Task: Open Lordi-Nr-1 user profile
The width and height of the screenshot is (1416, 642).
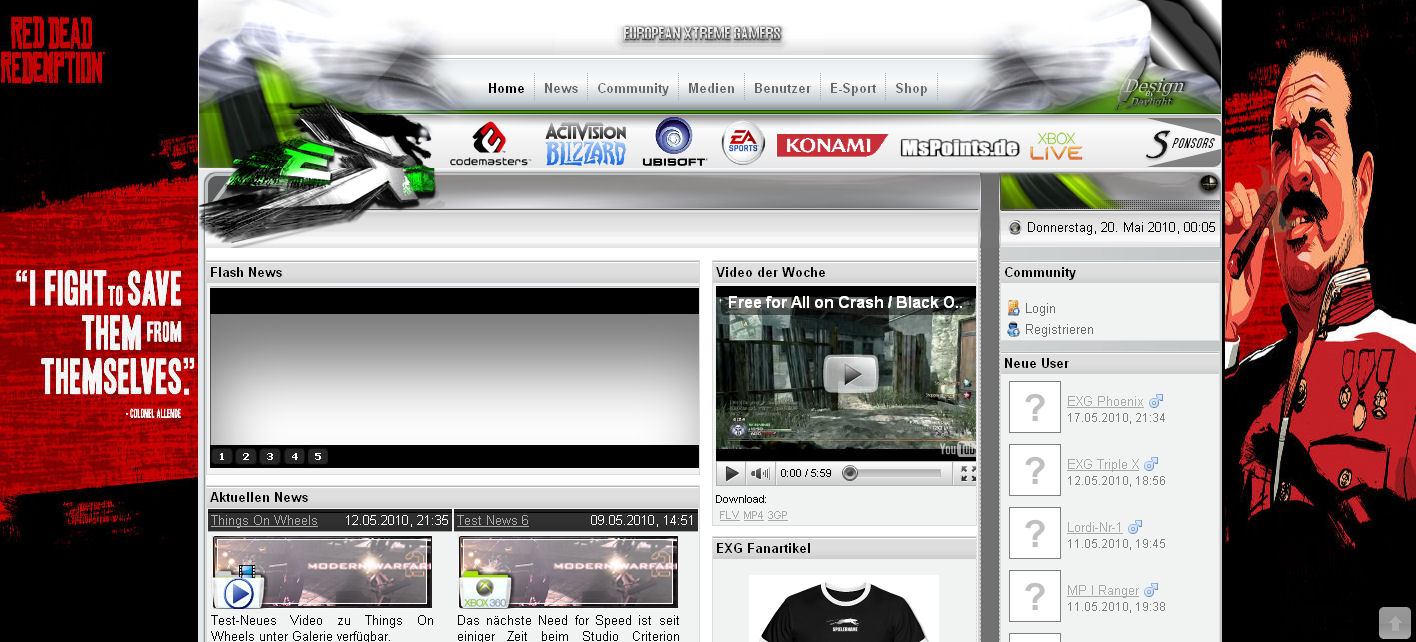Action: click(1094, 528)
